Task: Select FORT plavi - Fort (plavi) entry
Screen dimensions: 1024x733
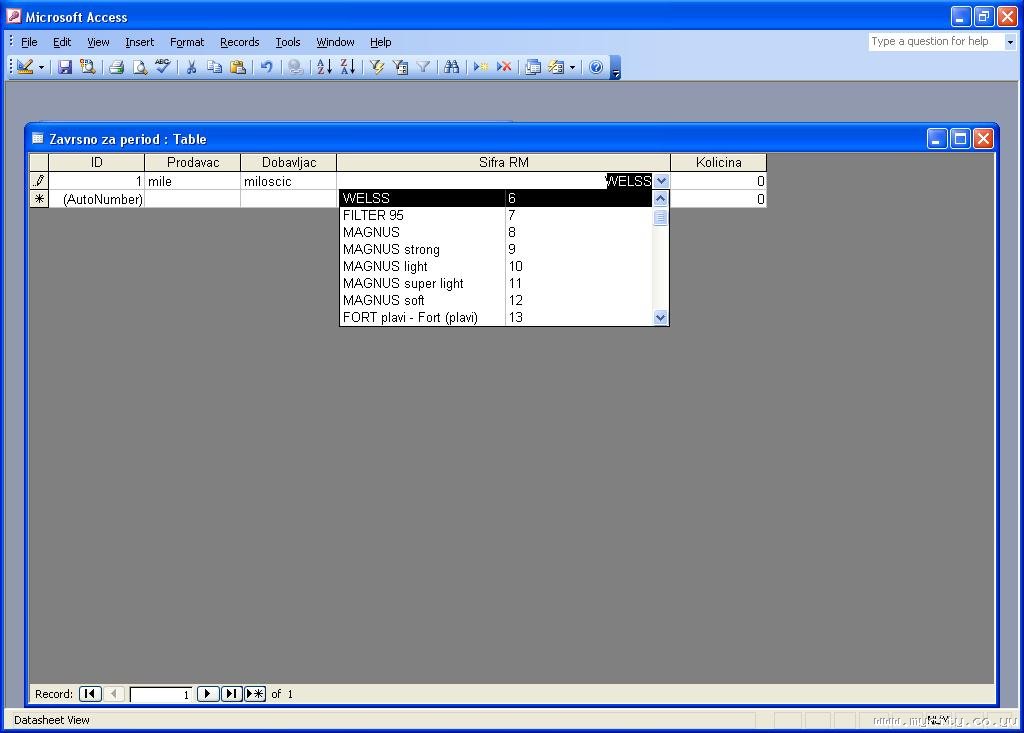Action: (x=496, y=317)
